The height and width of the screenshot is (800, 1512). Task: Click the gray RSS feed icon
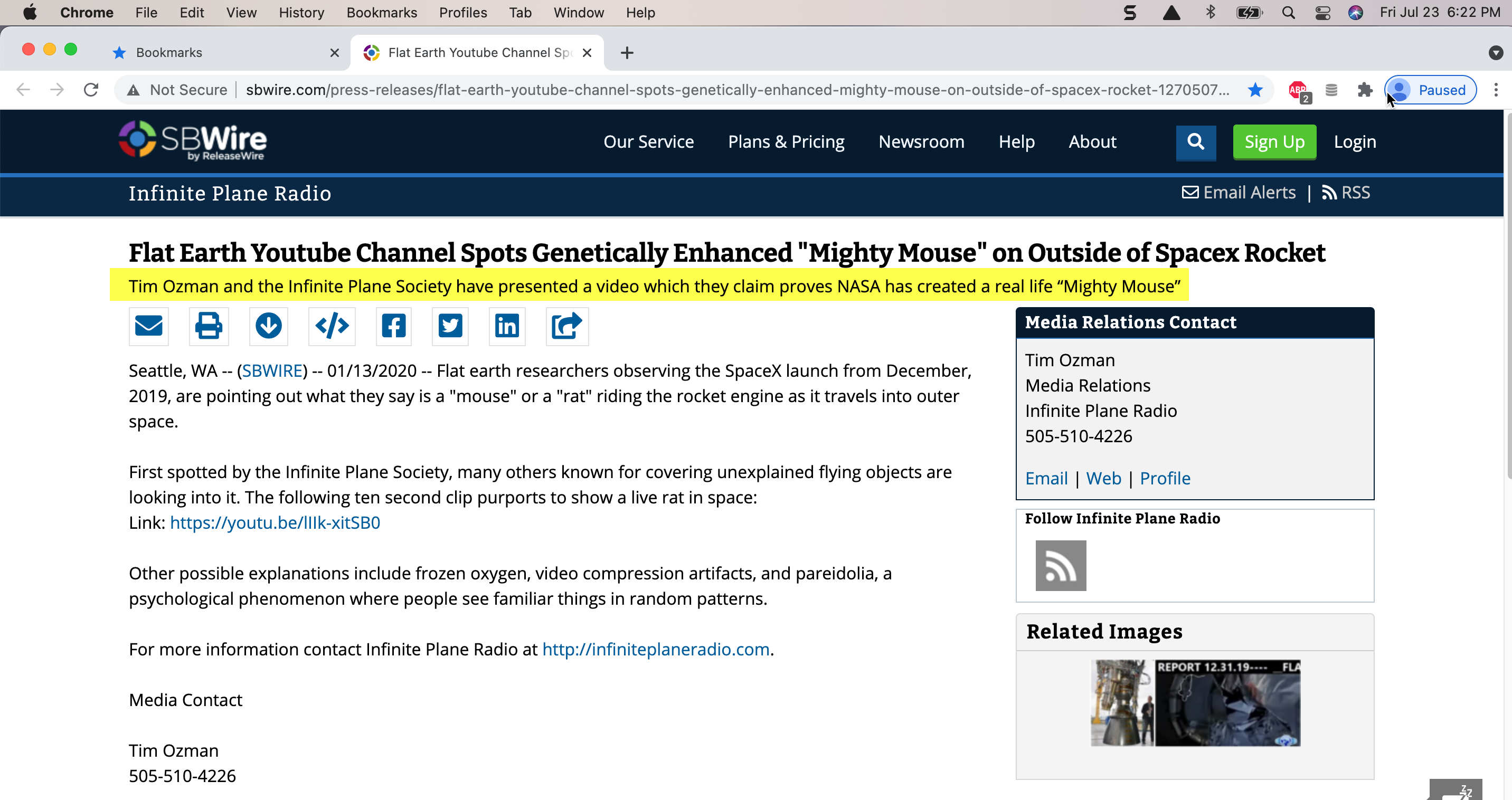tap(1061, 565)
